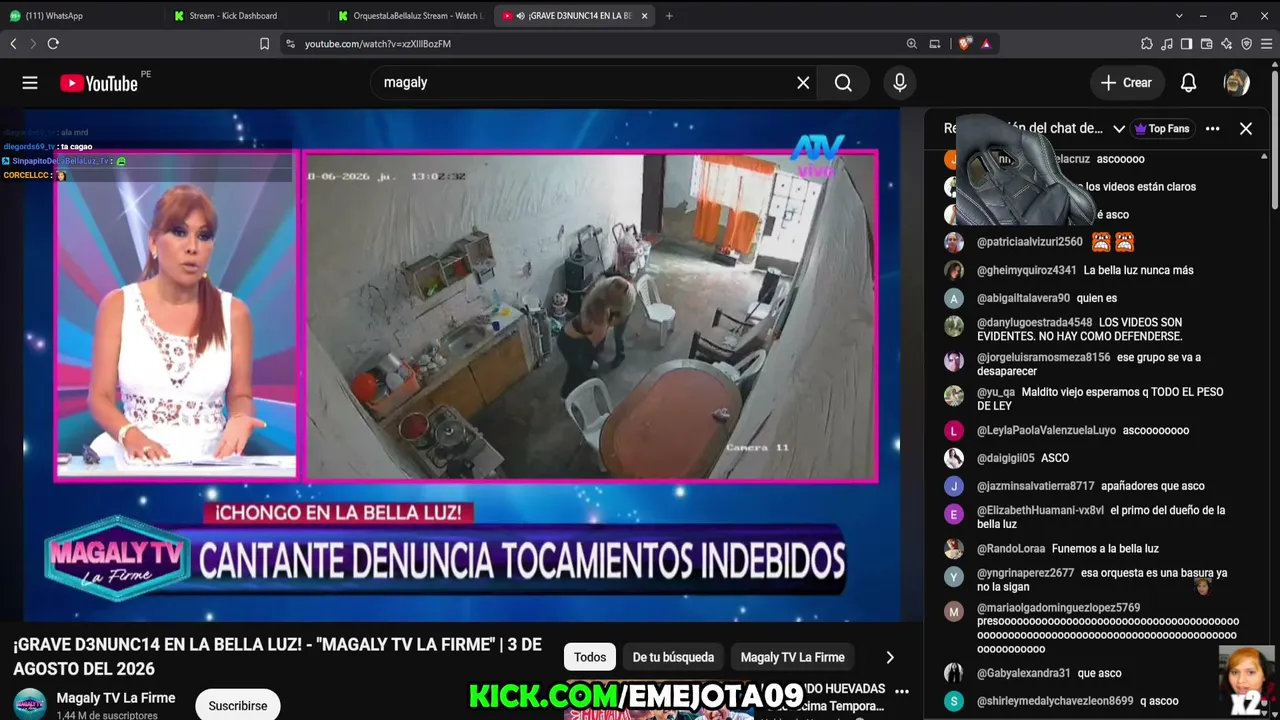Open the Magaly TV La Firme channel name

[x=116, y=698]
